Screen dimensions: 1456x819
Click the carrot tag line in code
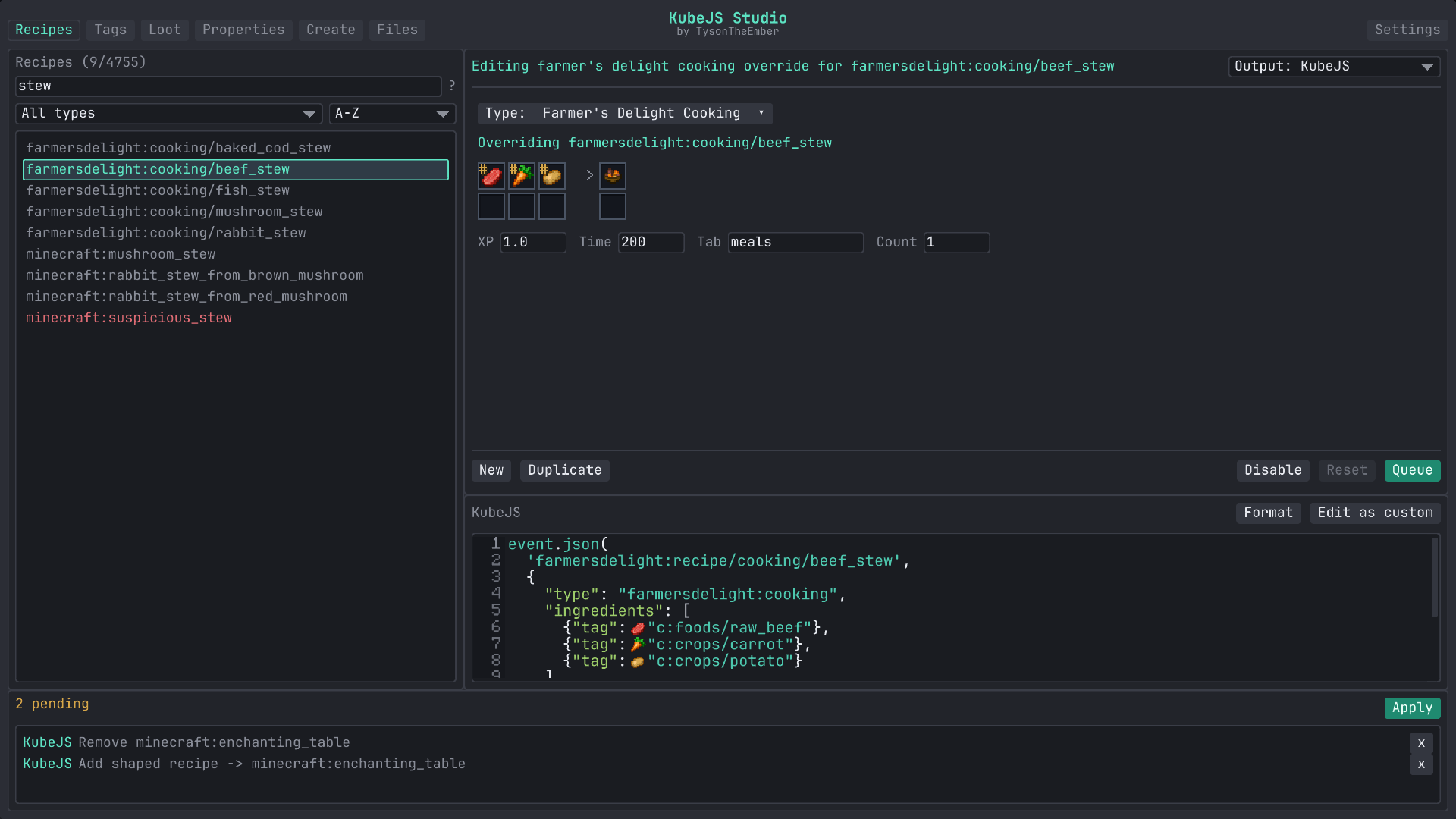tap(687, 645)
